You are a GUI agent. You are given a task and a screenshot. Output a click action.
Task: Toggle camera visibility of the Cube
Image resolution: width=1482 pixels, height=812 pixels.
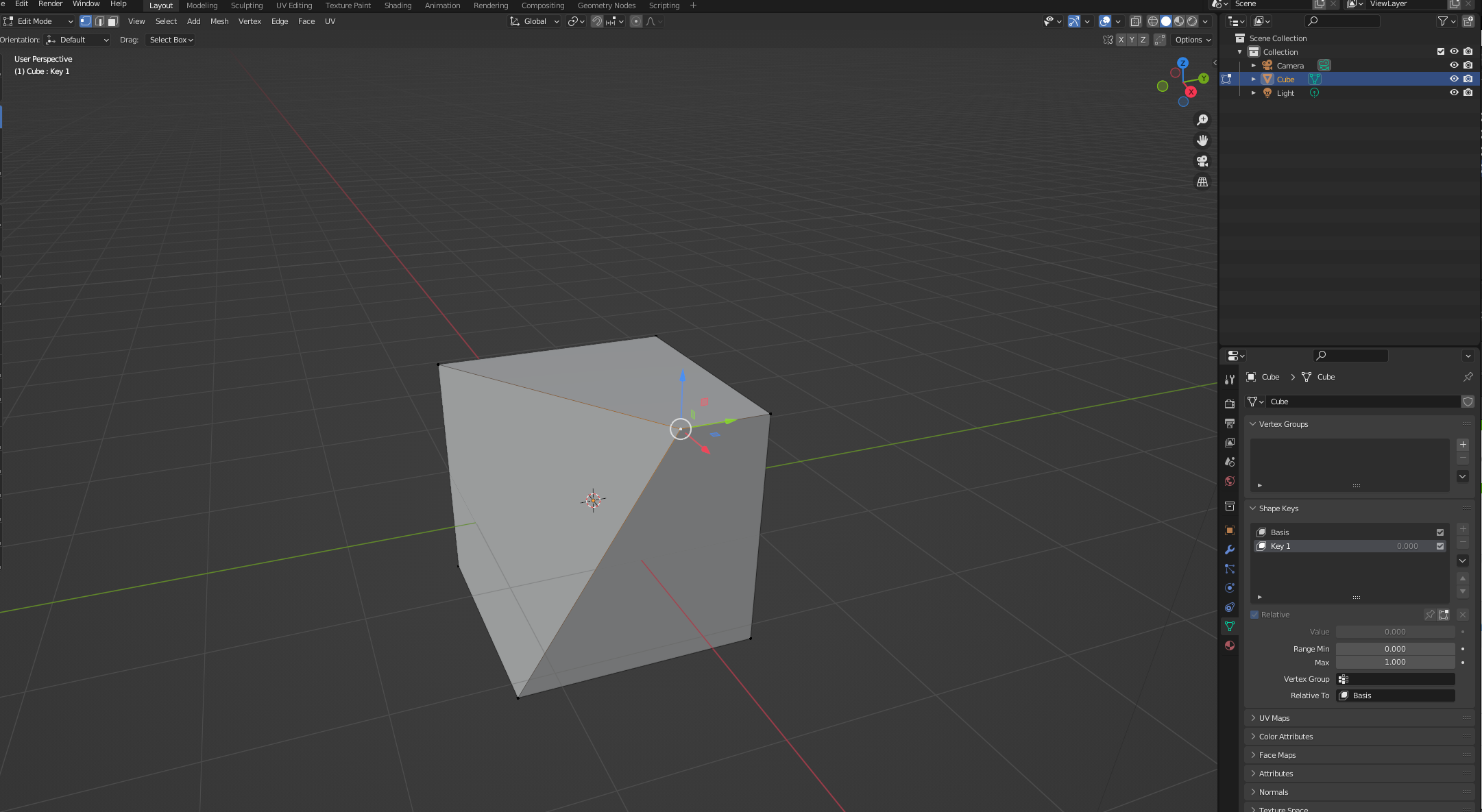(1468, 79)
